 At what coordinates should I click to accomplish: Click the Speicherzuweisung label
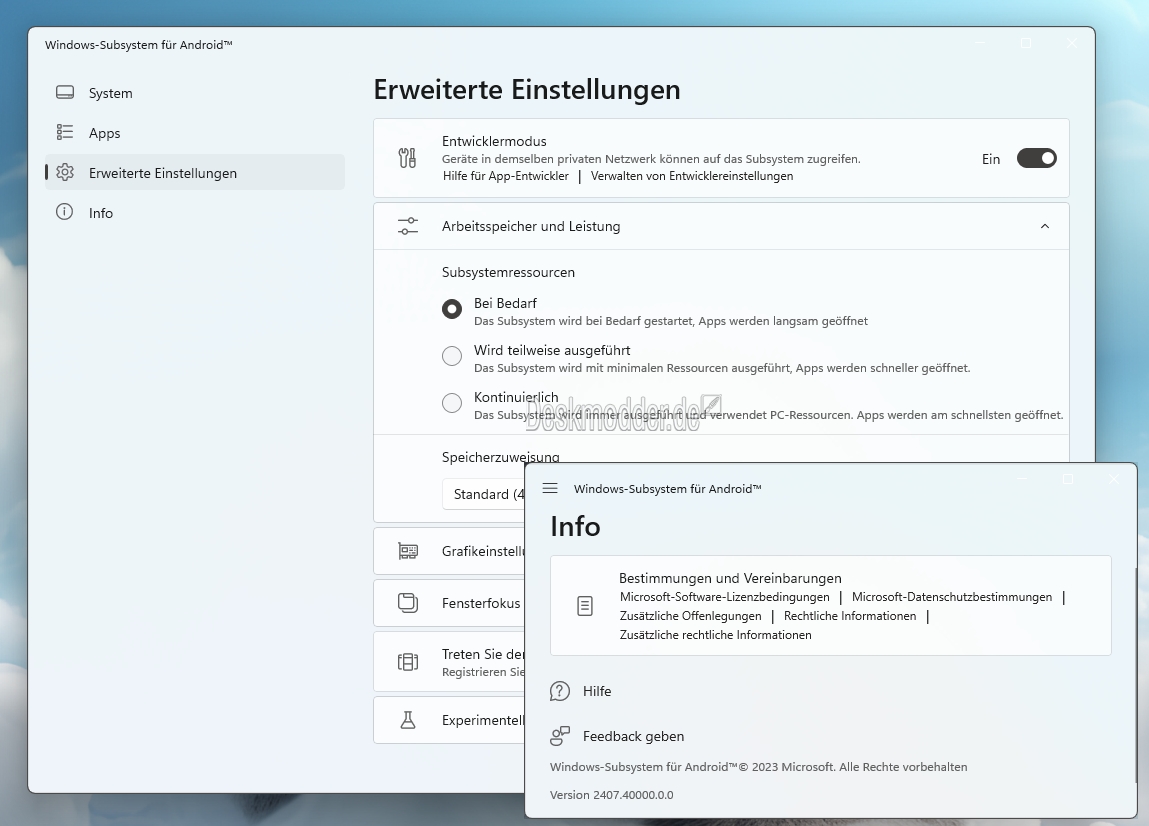[x=500, y=457]
